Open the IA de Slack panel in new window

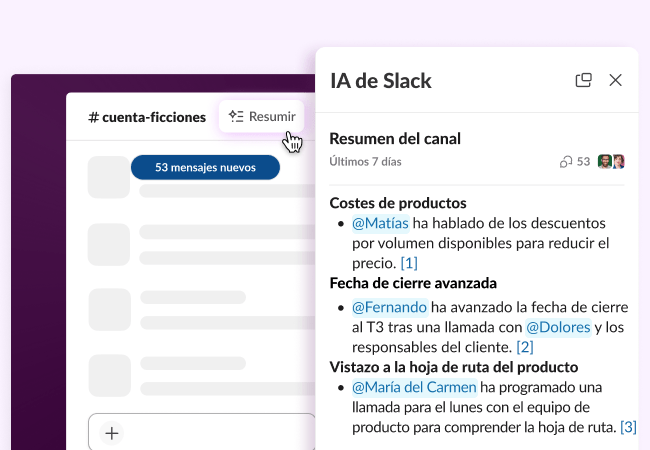584,80
